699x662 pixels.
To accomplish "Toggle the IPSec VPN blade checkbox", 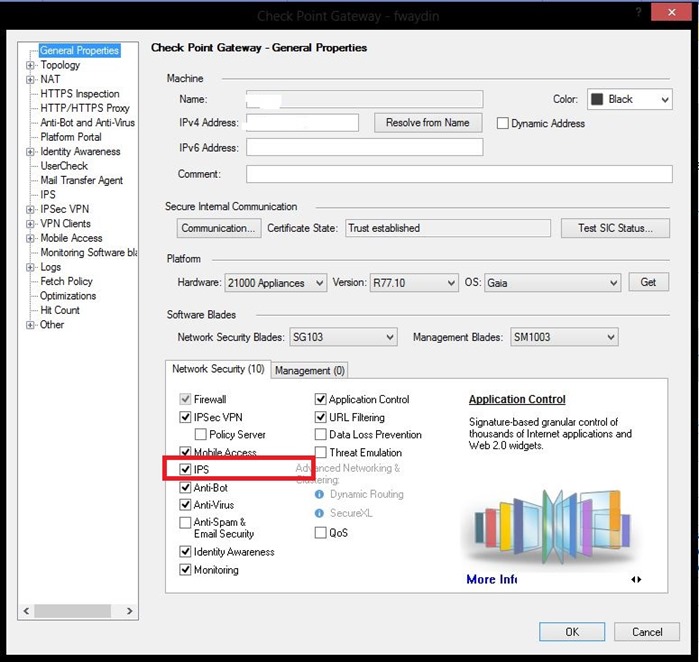I will (x=185, y=417).
